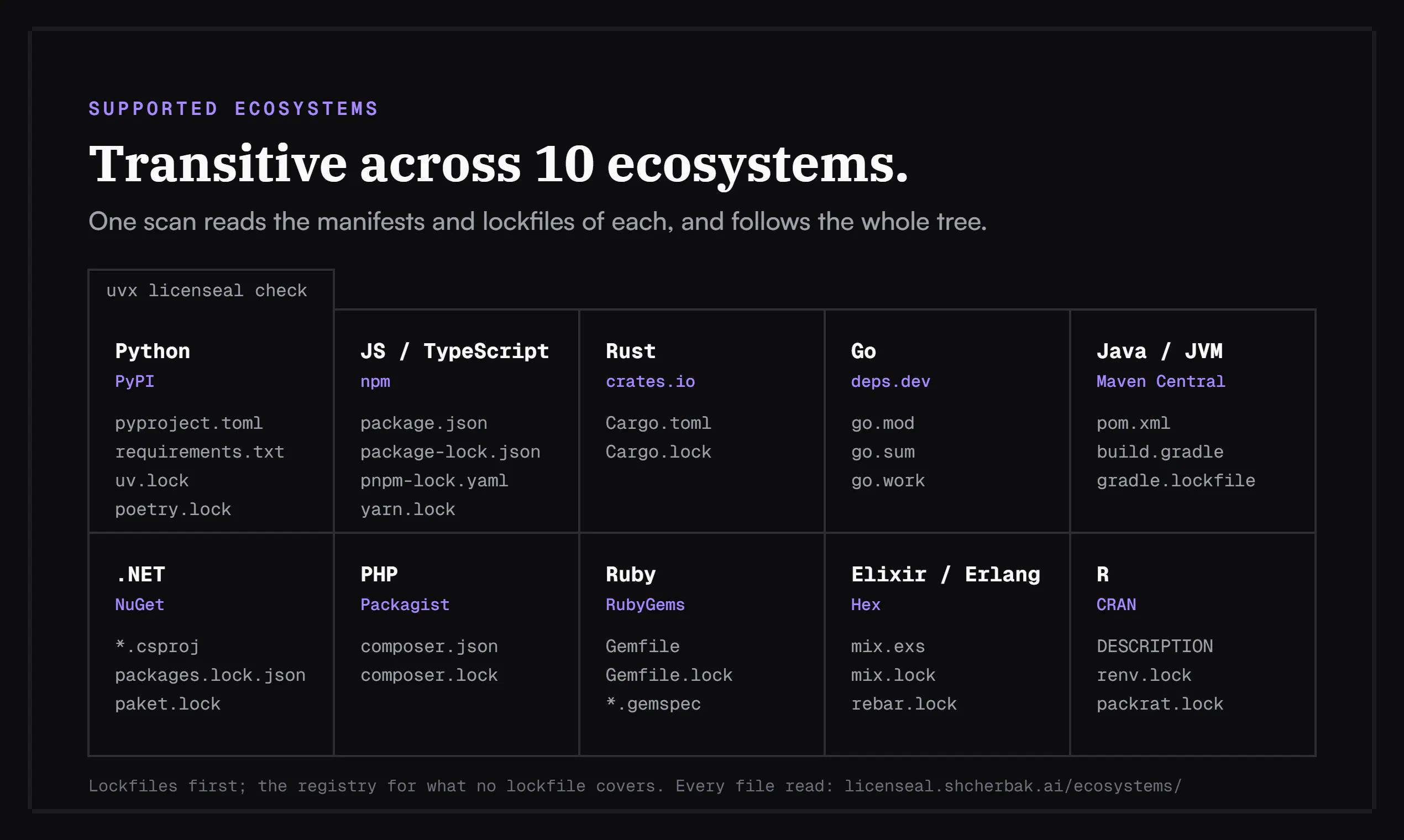Click Gemfile.lock entry
Screen dimensions: 1404x840
[x=669, y=675]
